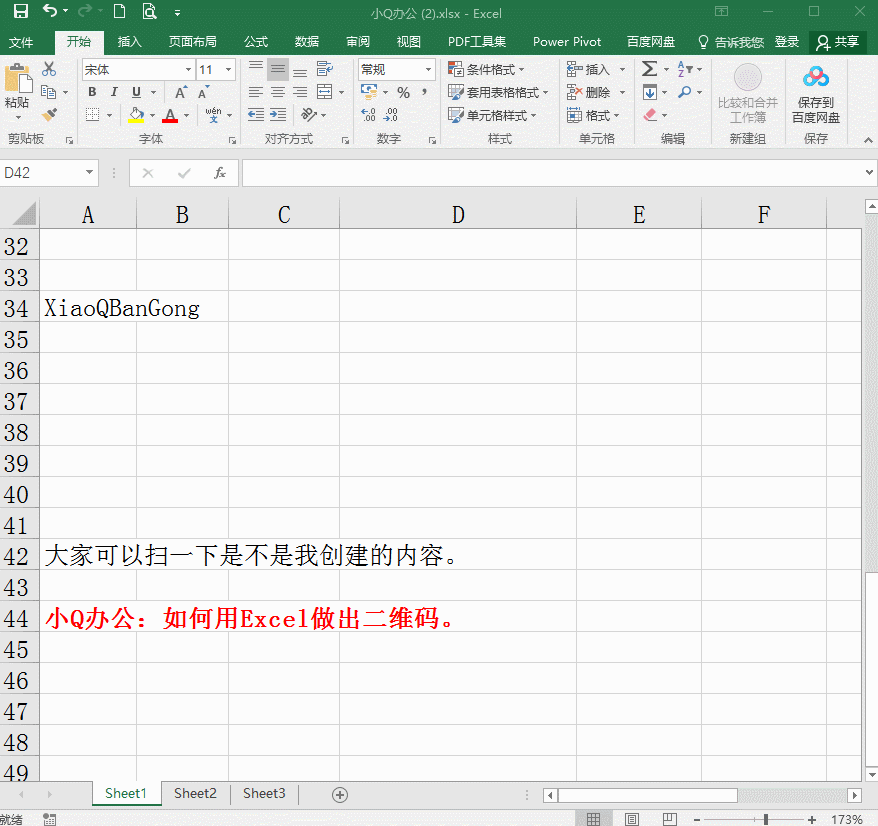Click the Save icon in quick access toolbar
This screenshot has height=826, width=878.
point(21,12)
